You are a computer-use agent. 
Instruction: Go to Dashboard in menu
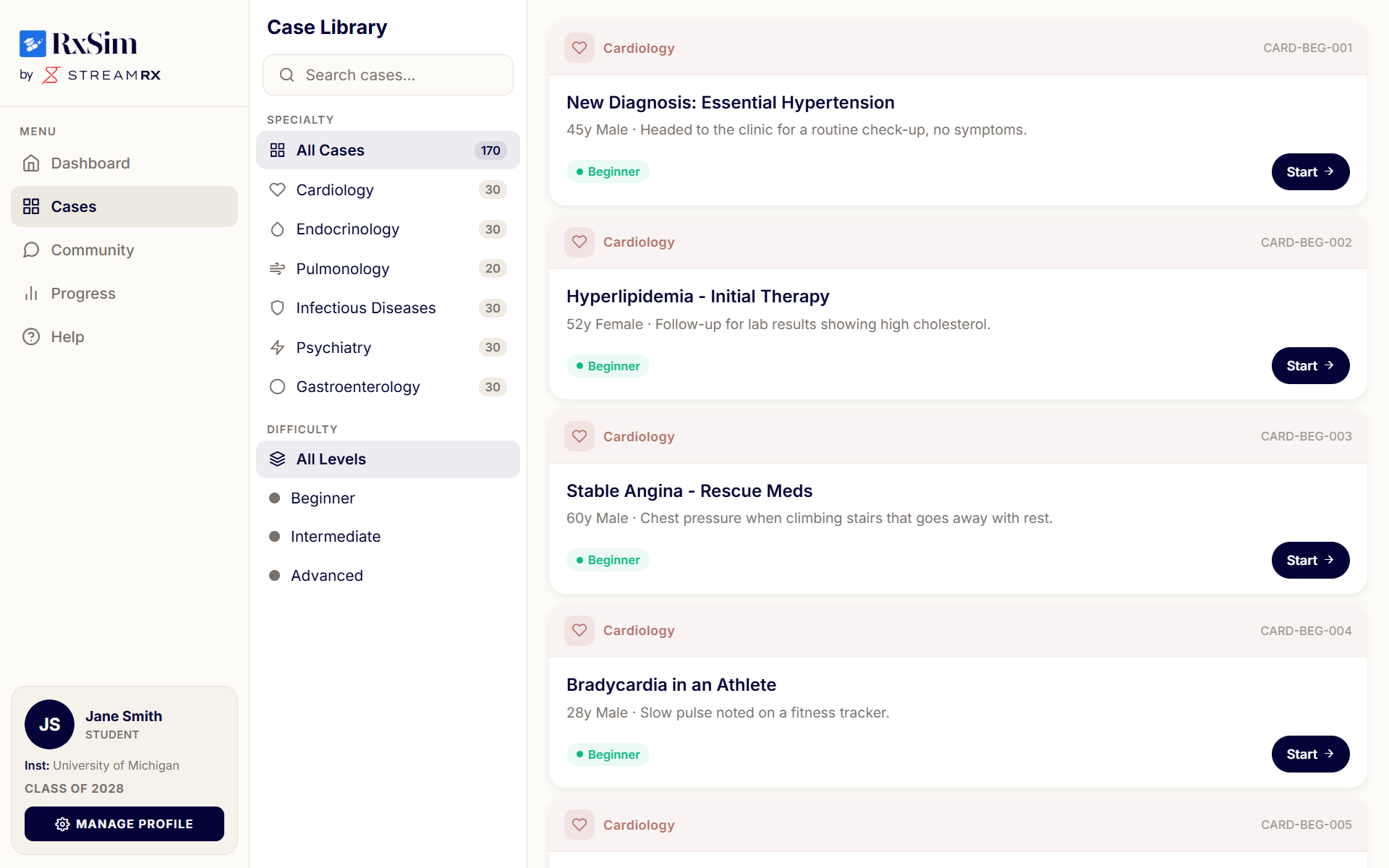pos(124,163)
